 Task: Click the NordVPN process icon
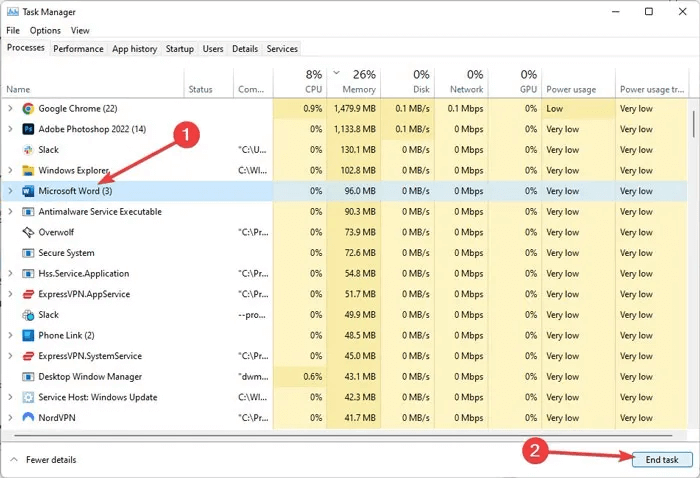pos(28,418)
